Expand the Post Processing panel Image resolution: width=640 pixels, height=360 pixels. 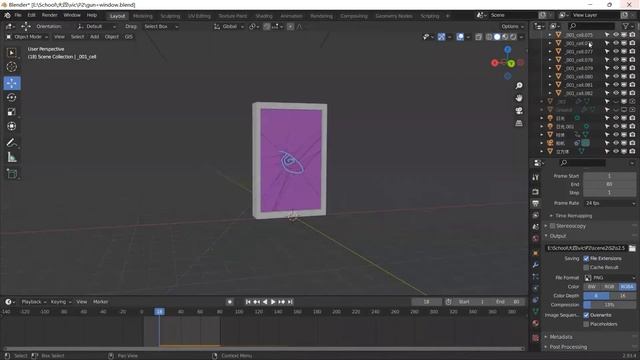pos(568,347)
